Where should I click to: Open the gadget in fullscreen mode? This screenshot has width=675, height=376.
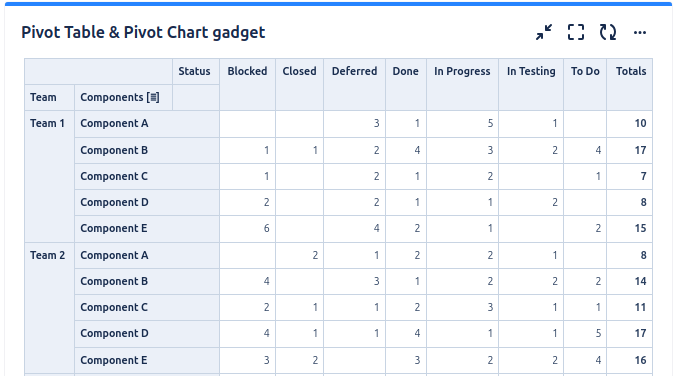pos(576,32)
